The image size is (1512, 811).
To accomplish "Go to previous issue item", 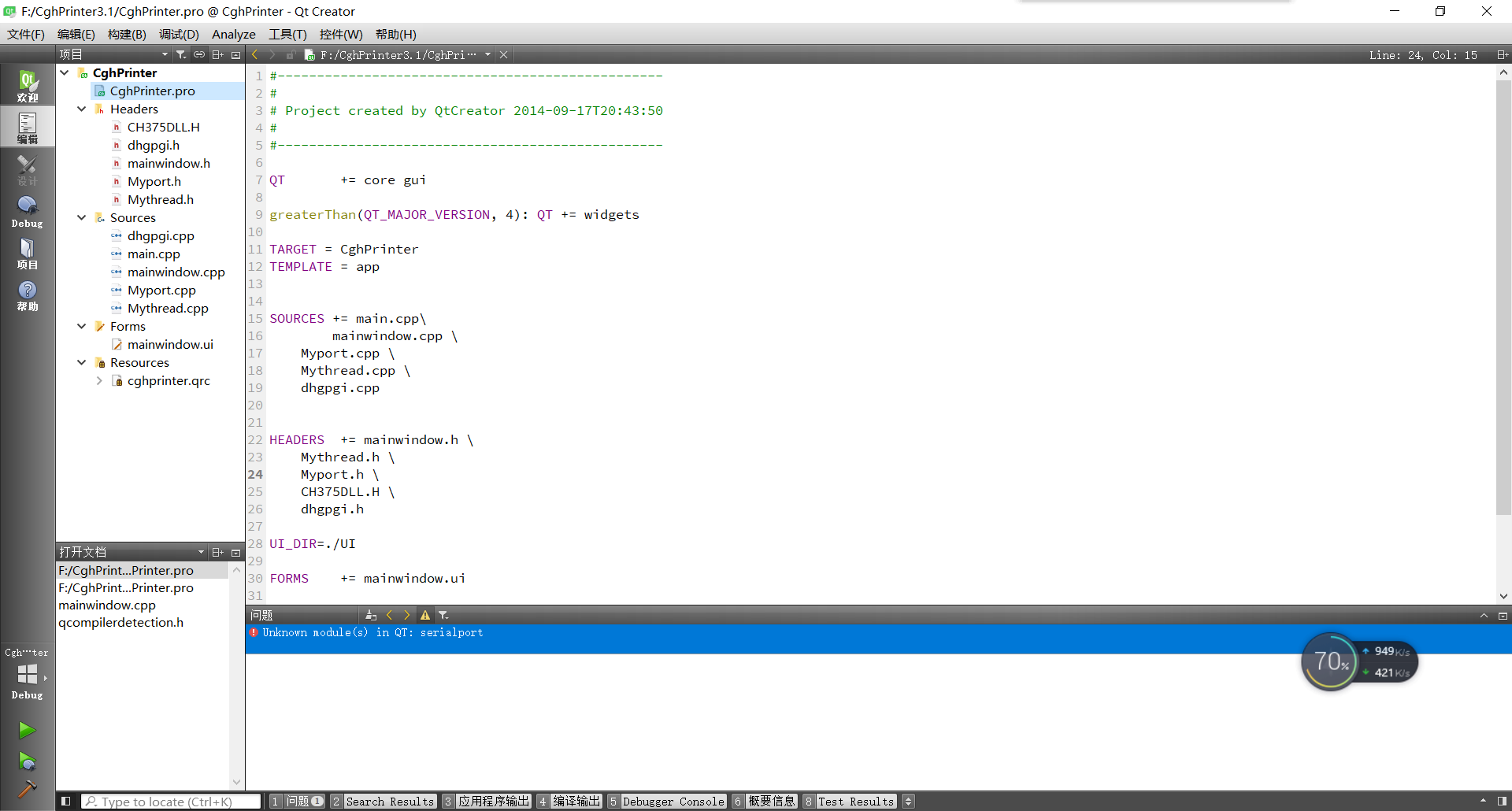I will pyautogui.click(x=389, y=615).
